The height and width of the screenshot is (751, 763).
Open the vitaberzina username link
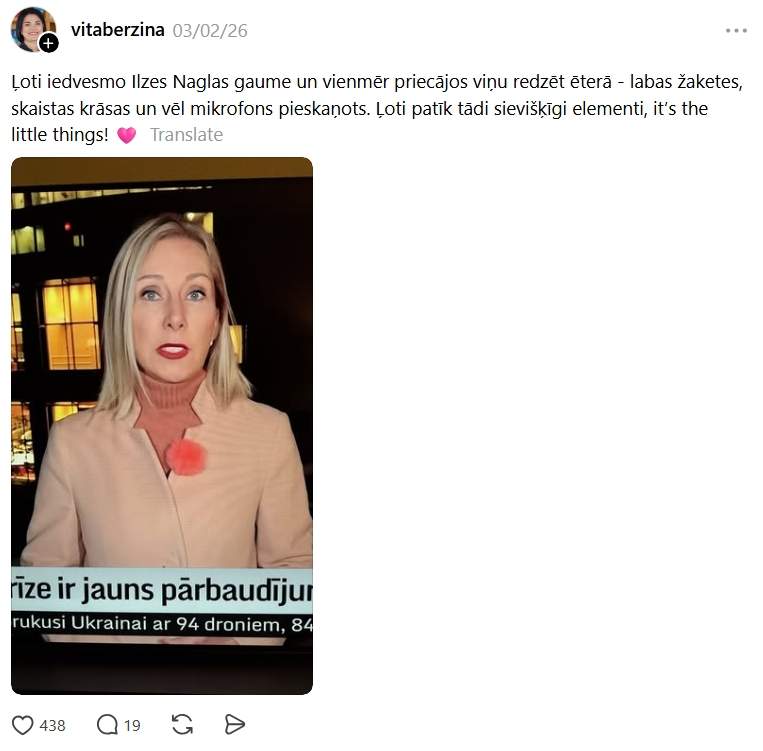[x=118, y=30]
